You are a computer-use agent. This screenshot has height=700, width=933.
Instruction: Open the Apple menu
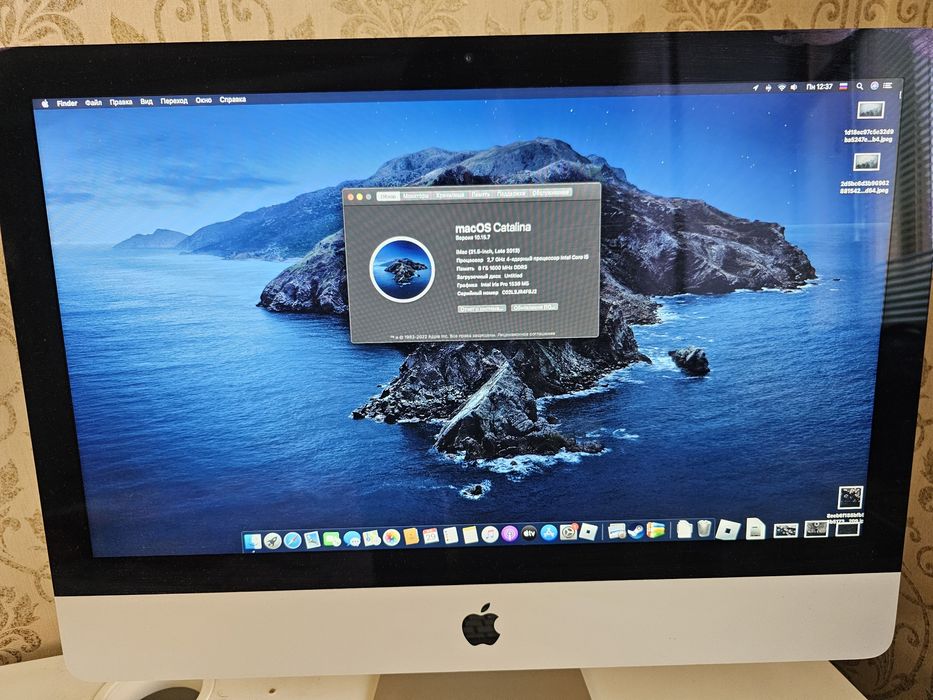(45, 104)
